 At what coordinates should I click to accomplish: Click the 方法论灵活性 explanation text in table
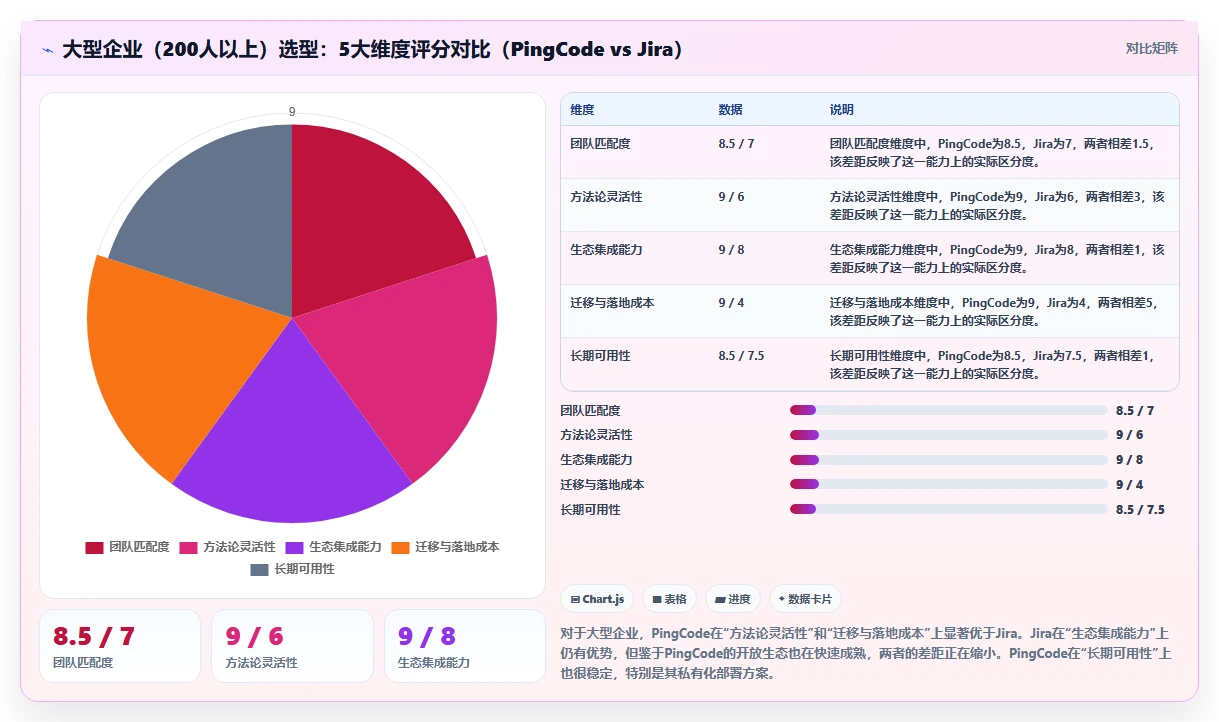click(x=997, y=205)
